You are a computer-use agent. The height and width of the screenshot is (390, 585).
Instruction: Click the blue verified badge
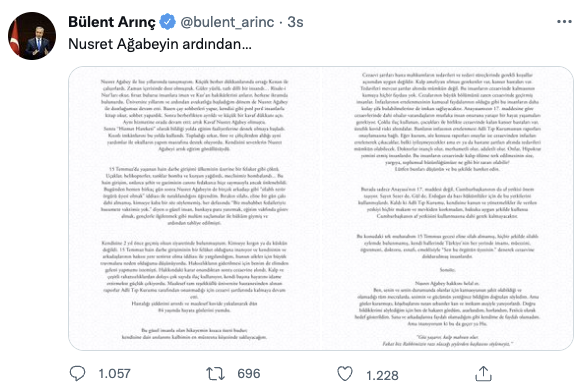[x=168, y=22]
